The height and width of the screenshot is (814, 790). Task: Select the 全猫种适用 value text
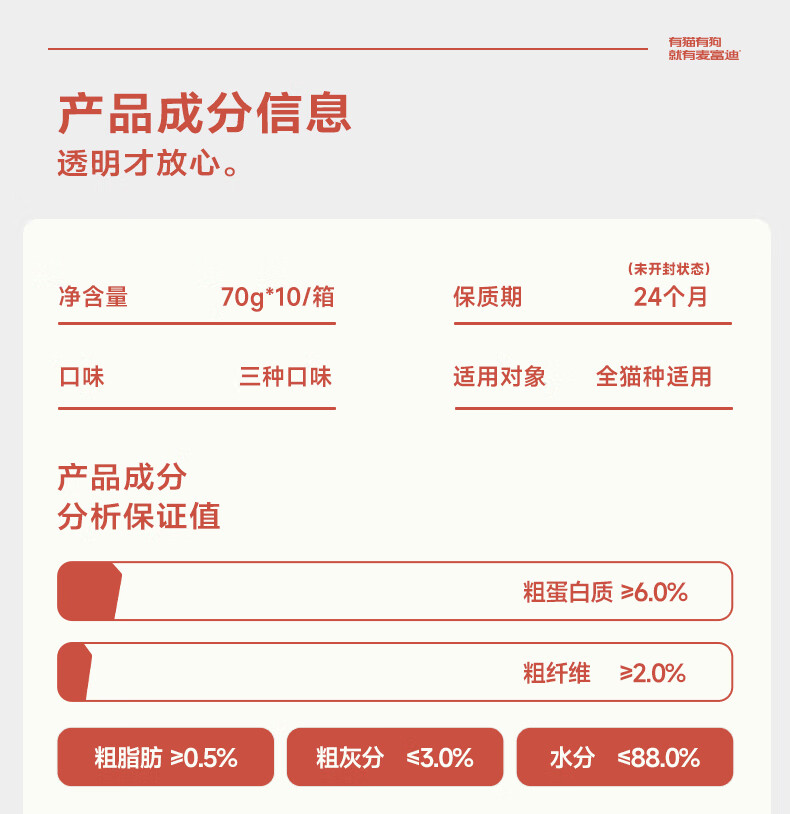click(x=653, y=377)
